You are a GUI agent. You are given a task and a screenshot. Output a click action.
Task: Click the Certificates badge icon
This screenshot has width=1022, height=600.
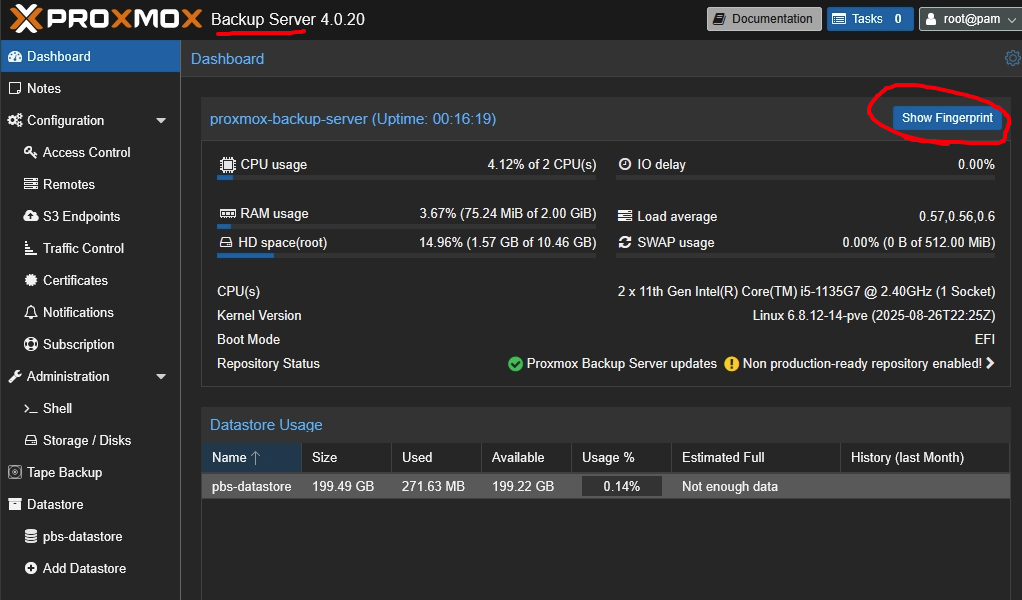click(x=31, y=281)
